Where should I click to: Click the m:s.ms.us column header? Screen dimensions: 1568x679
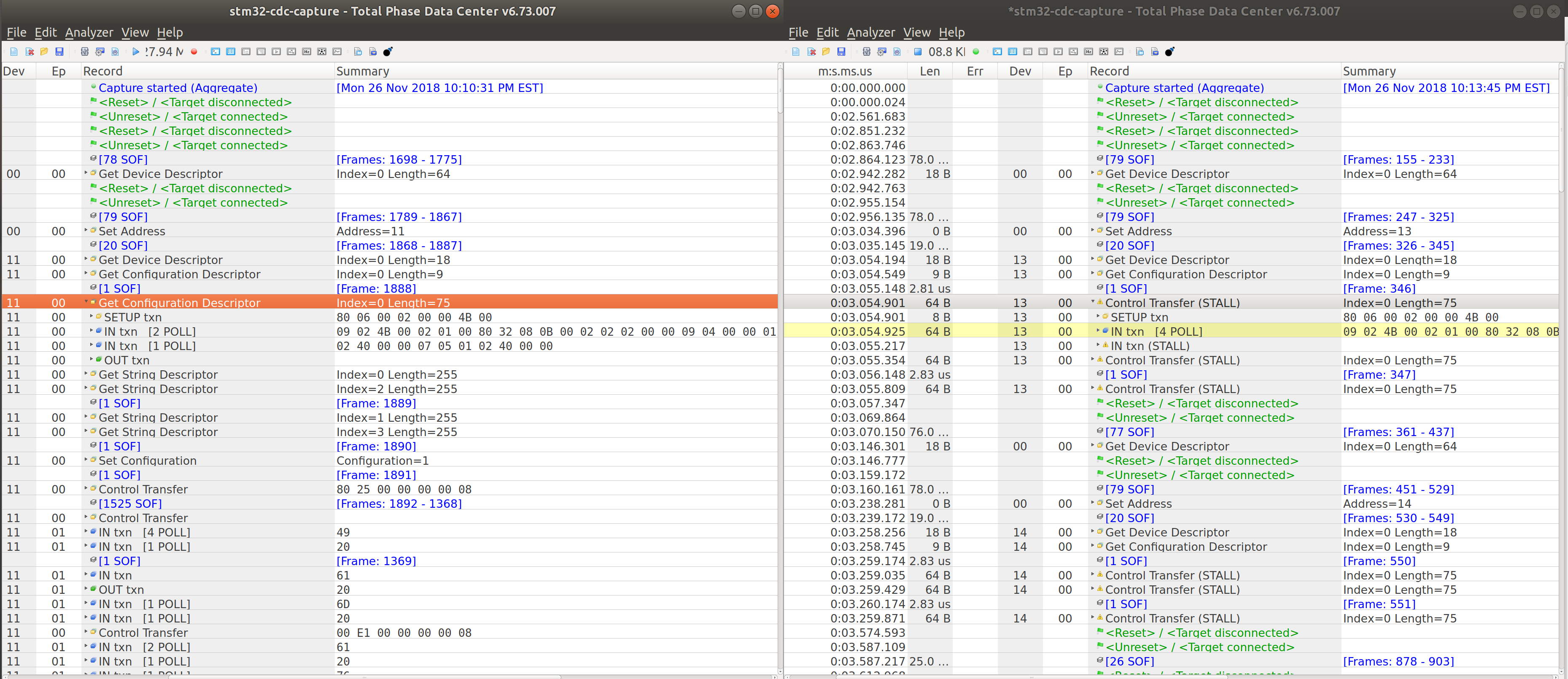pyautogui.click(x=845, y=71)
